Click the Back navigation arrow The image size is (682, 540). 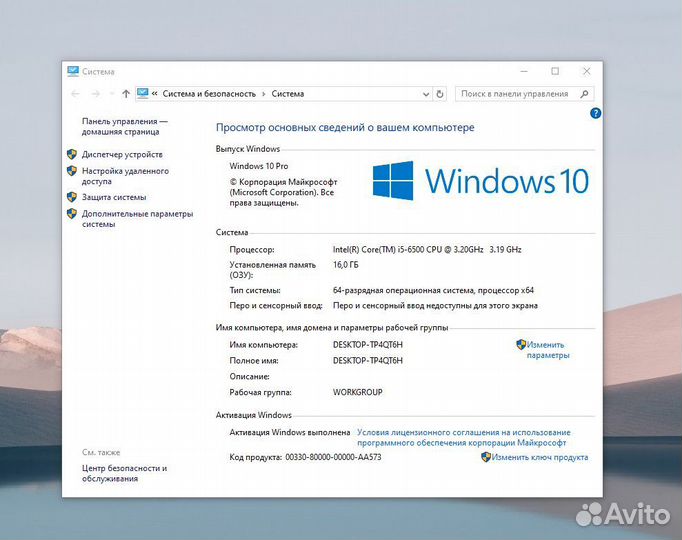[x=75, y=94]
